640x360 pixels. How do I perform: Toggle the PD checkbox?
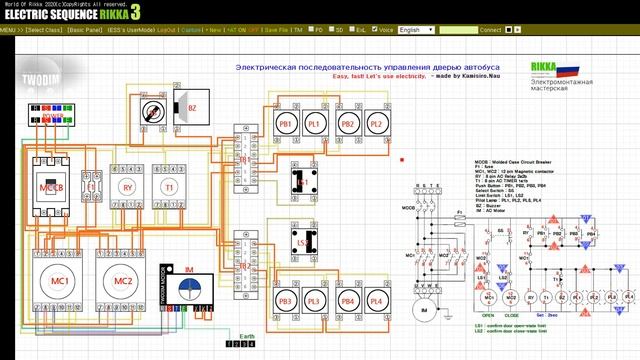tap(311, 29)
